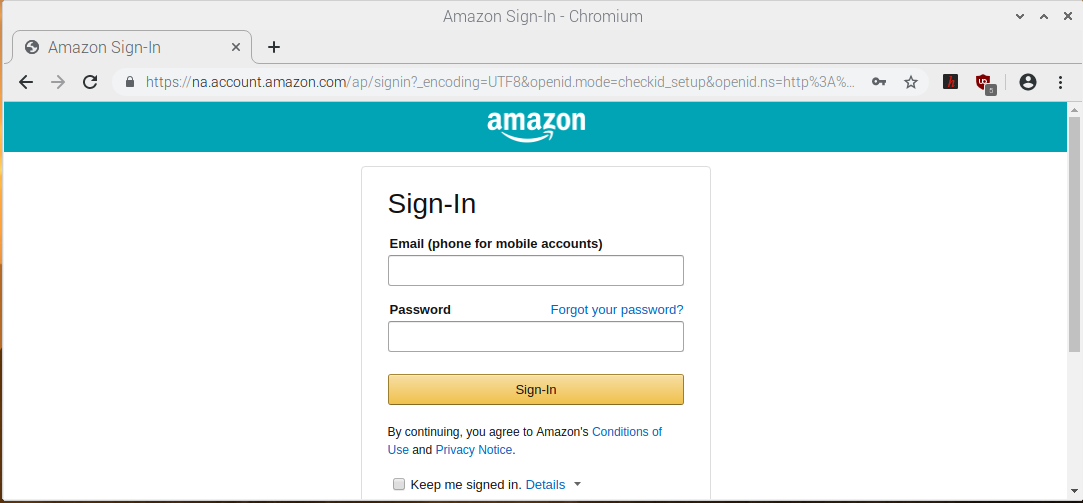
Task: Open the Chromium three-dot menu
Action: click(x=1060, y=82)
